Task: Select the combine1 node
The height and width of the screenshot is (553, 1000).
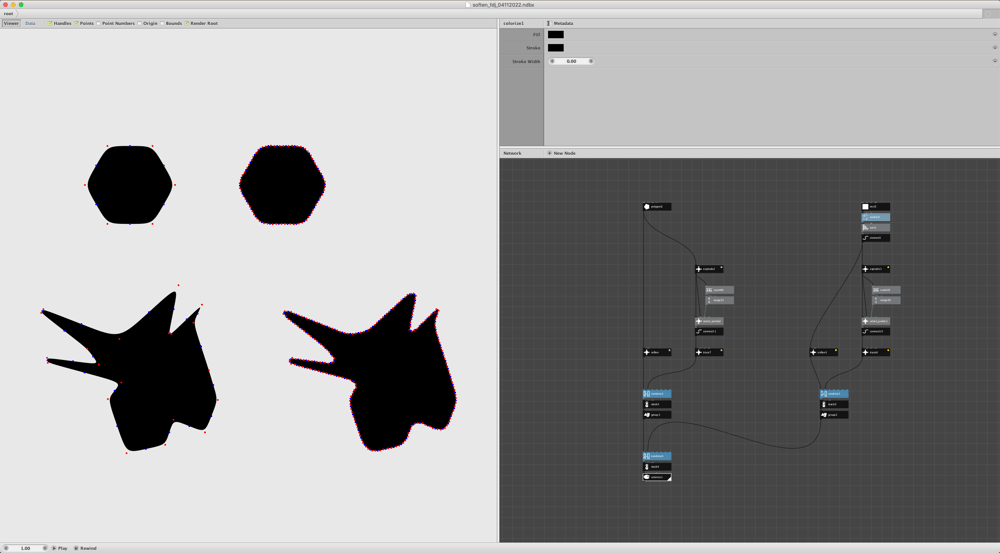Action: [834, 394]
